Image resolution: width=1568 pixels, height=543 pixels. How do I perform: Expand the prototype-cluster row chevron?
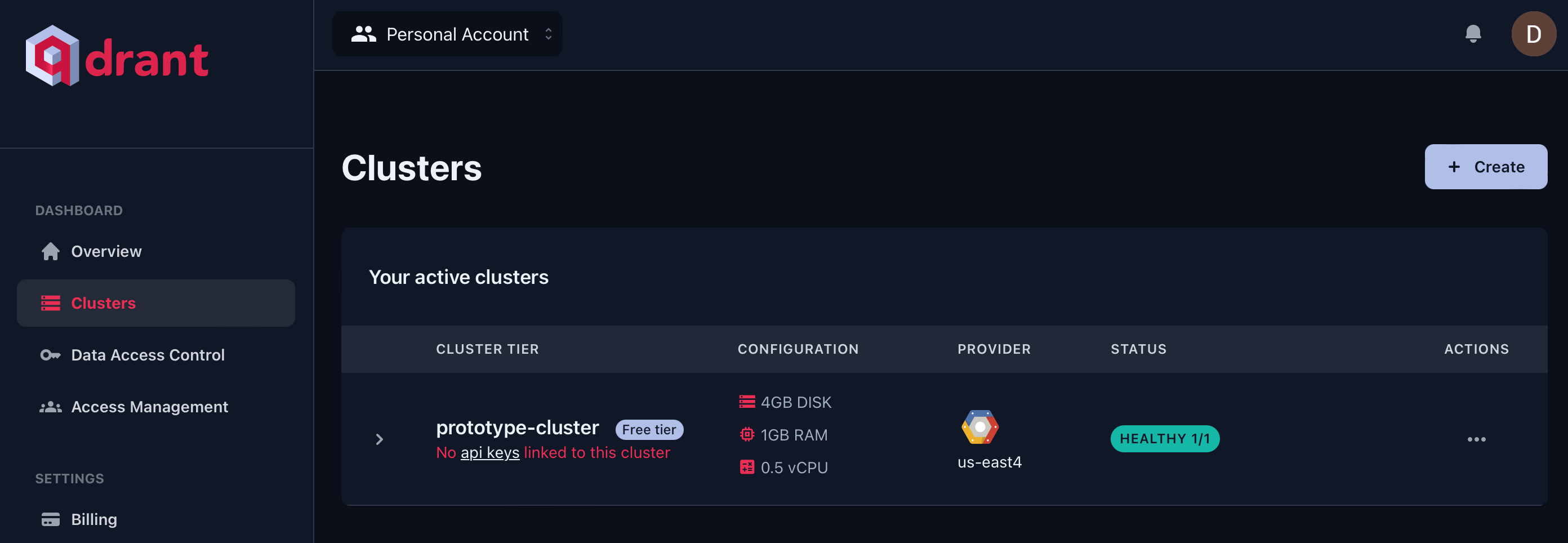pyautogui.click(x=379, y=439)
